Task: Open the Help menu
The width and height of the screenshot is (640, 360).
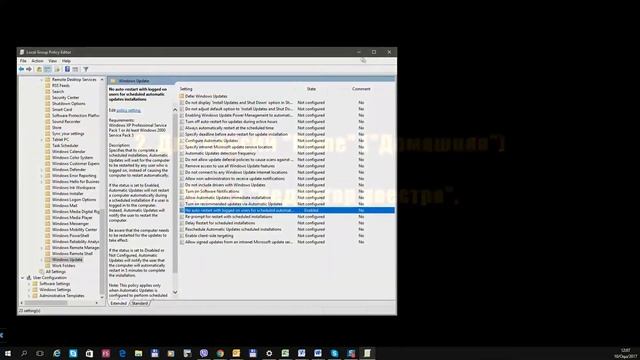Action: coord(66,61)
